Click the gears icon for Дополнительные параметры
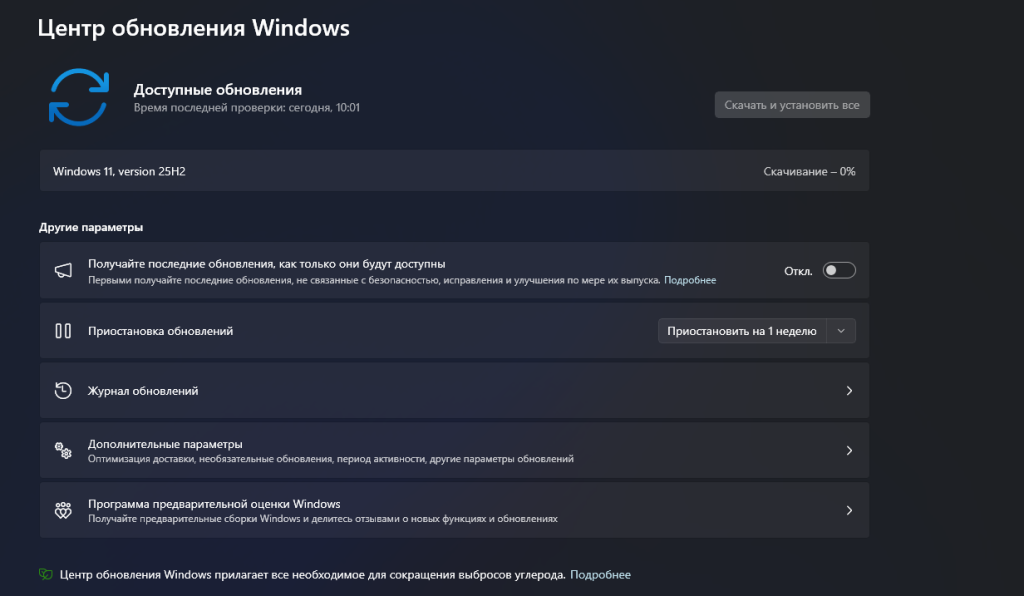 click(x=63, y=451)
